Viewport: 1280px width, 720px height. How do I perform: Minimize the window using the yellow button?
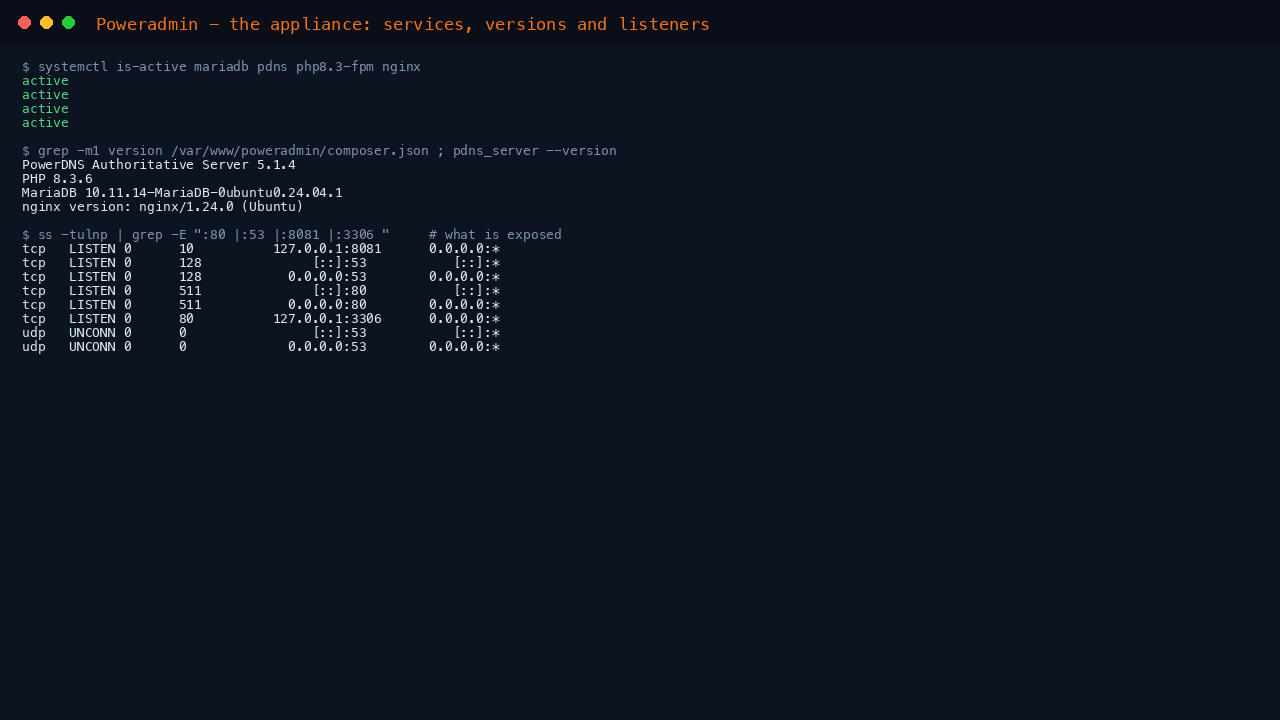46,23
